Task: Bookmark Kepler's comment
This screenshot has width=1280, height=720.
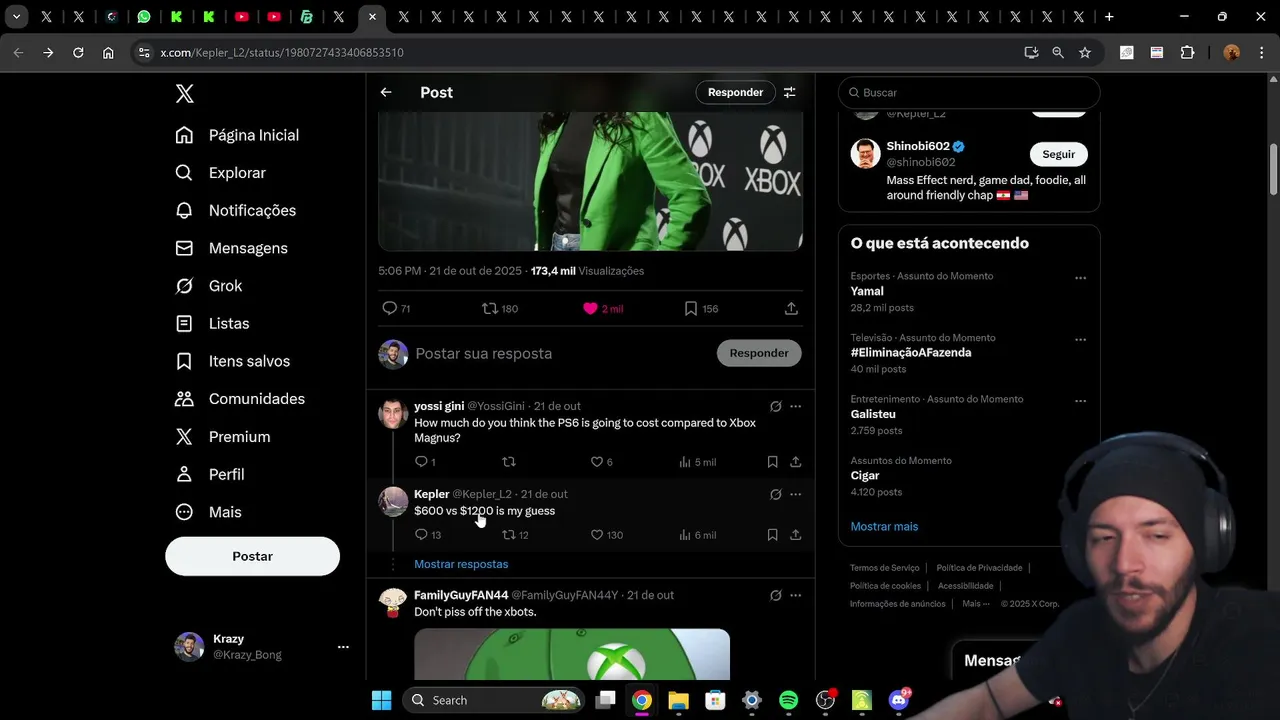Action: tap(772, 535)
